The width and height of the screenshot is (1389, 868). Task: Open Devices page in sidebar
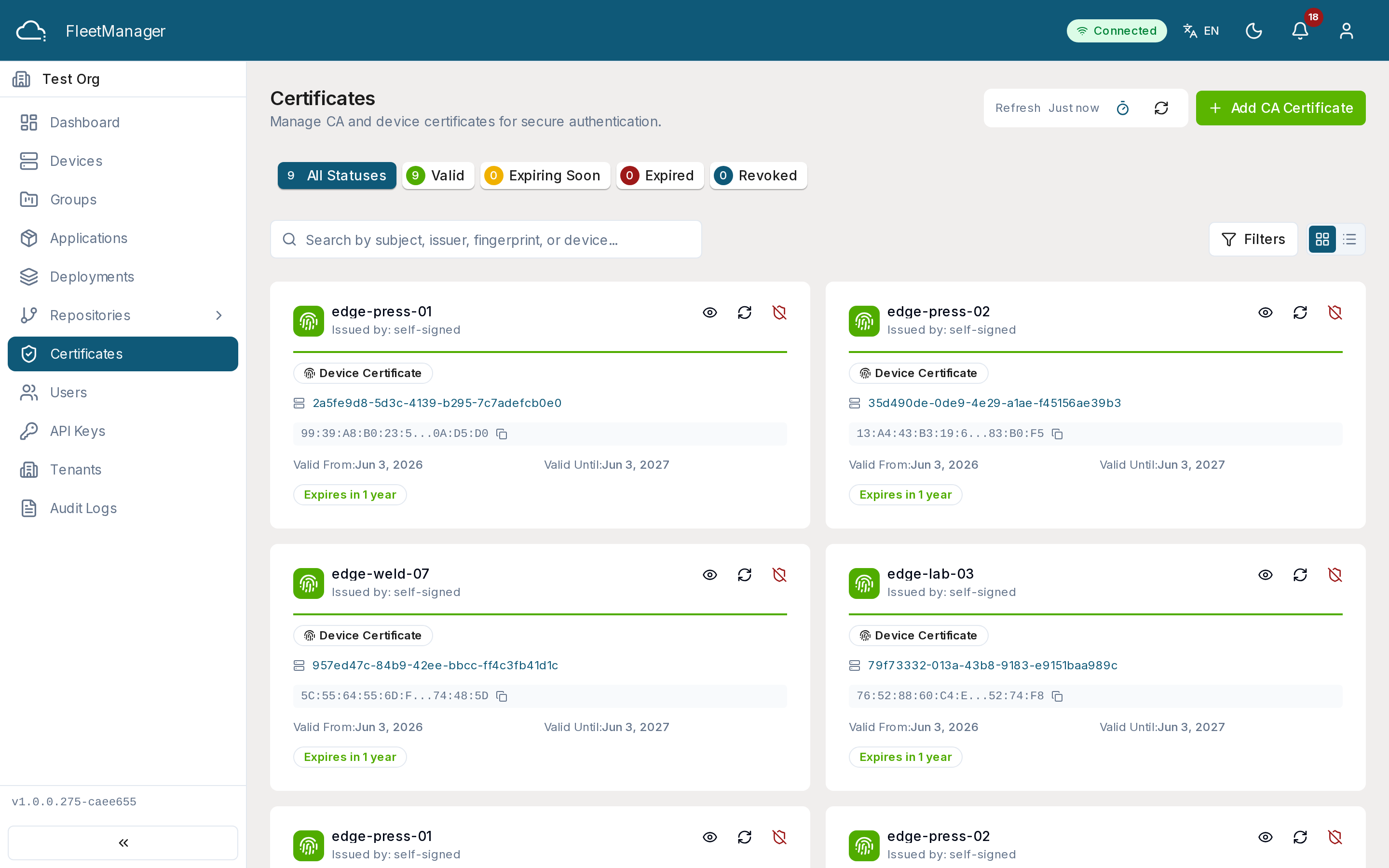(123, 161)
